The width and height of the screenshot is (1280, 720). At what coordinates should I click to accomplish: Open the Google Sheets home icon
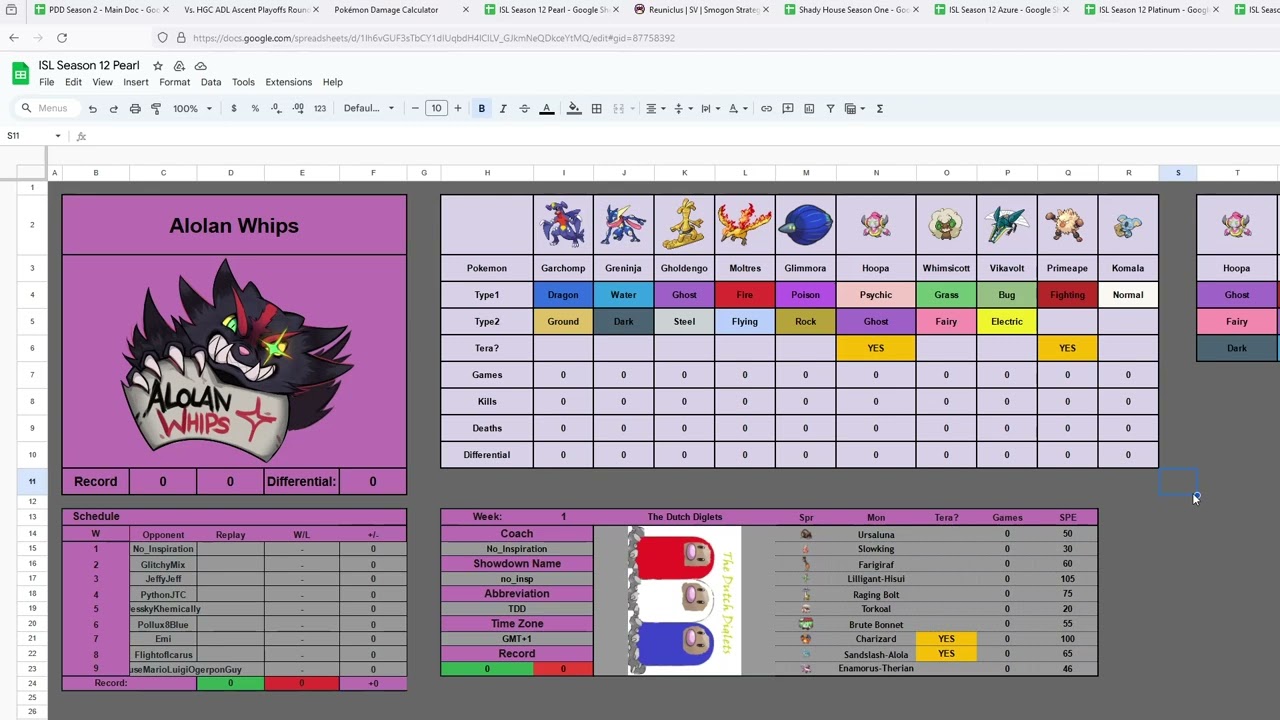pos(20,73)
